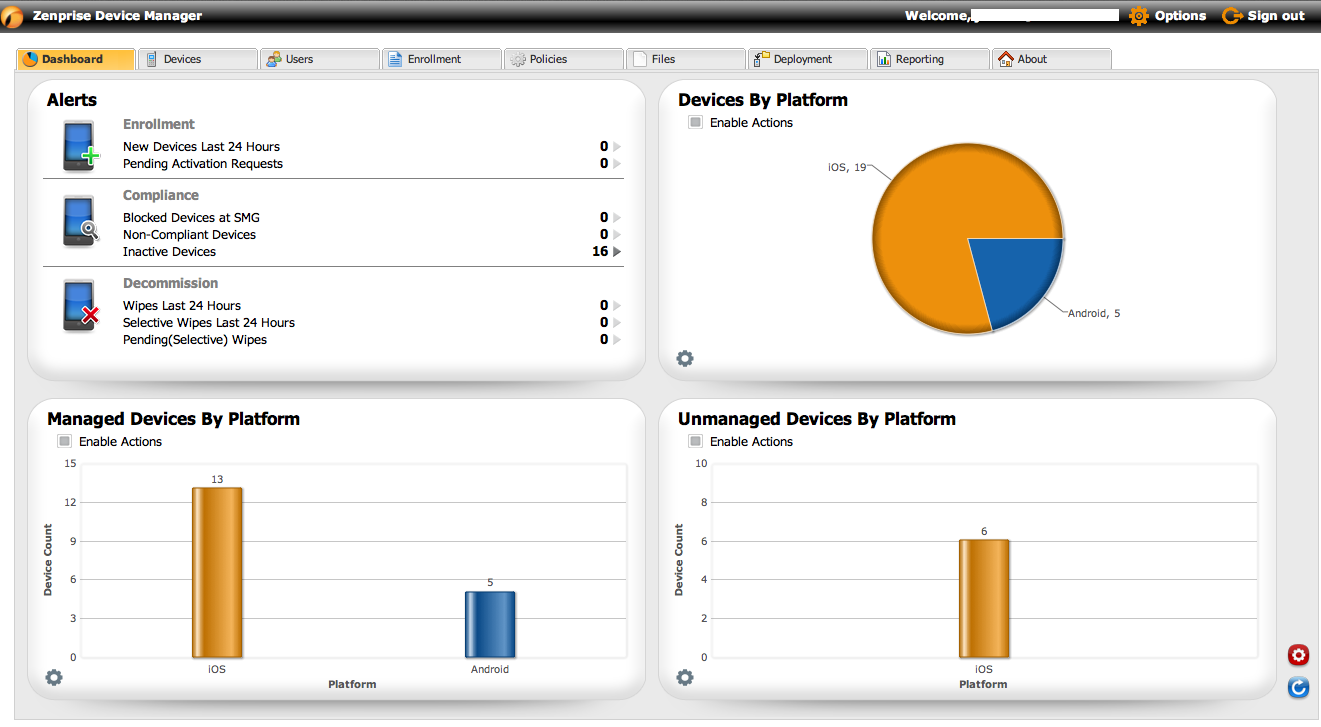Viewport: 1321px width, 727px height.
Task: Expand the Non-Compliant Devices arrow
Action: click(x=617, y=235)
